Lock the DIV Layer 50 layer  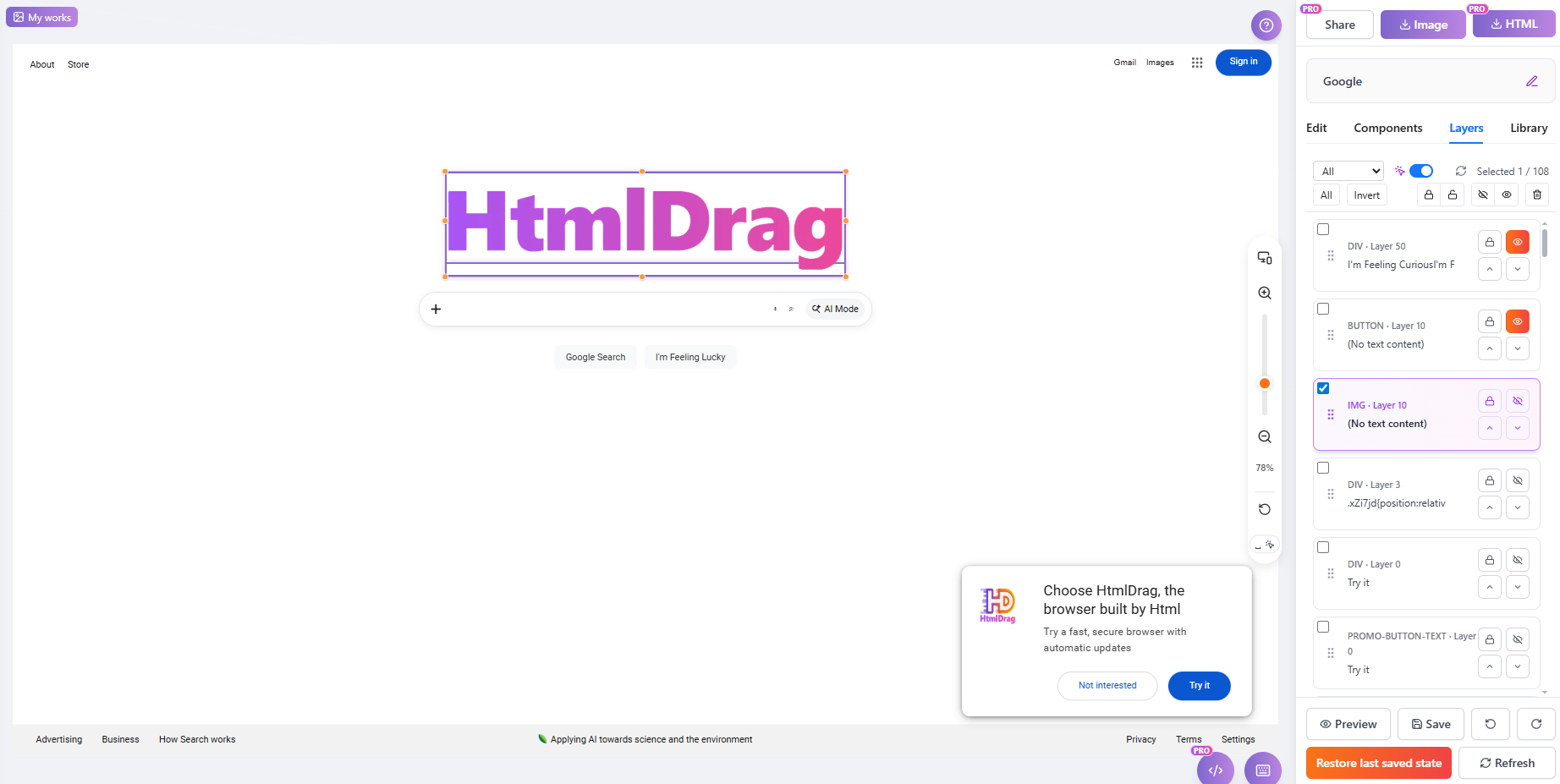click(1490, 242)
